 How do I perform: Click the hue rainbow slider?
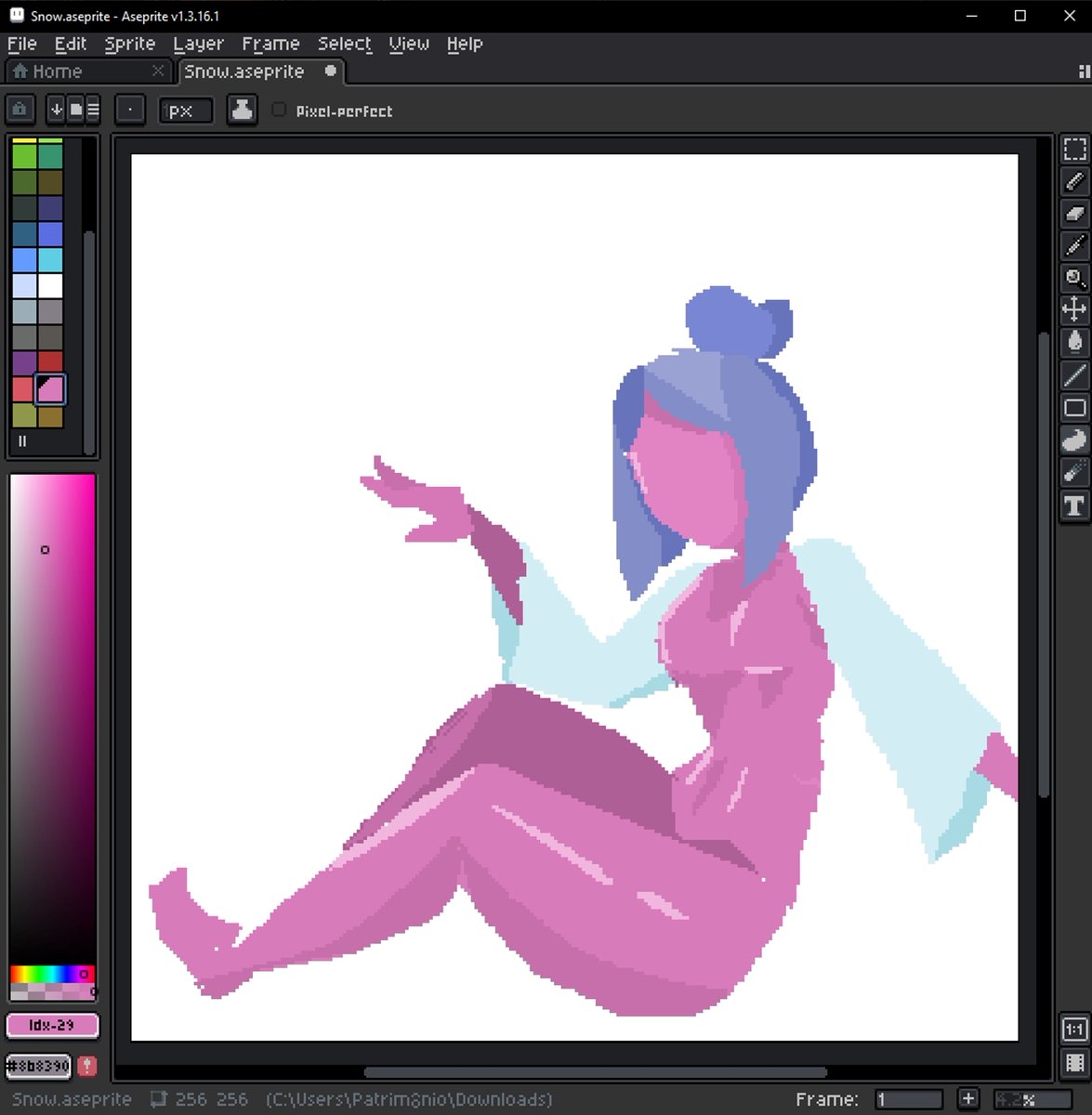point(52,975)
